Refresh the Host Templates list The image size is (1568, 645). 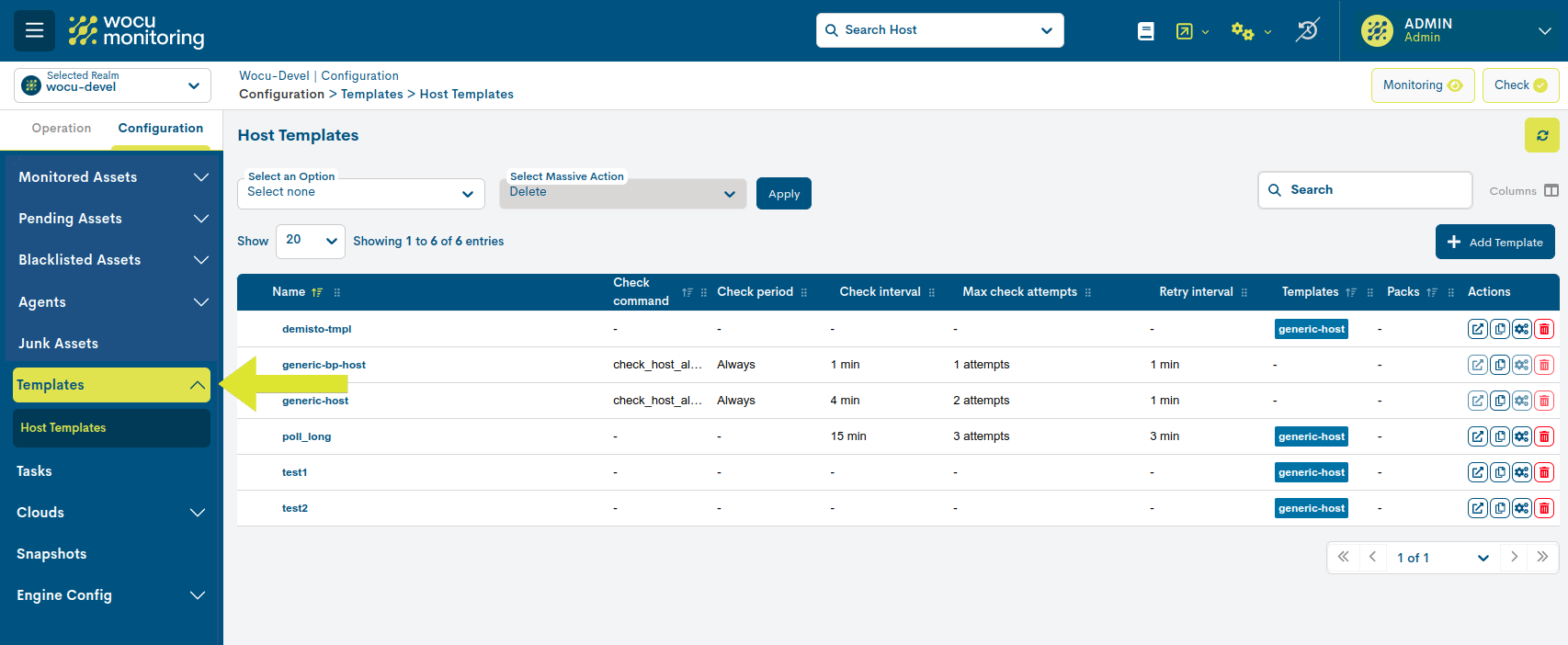coord(1541,135)
